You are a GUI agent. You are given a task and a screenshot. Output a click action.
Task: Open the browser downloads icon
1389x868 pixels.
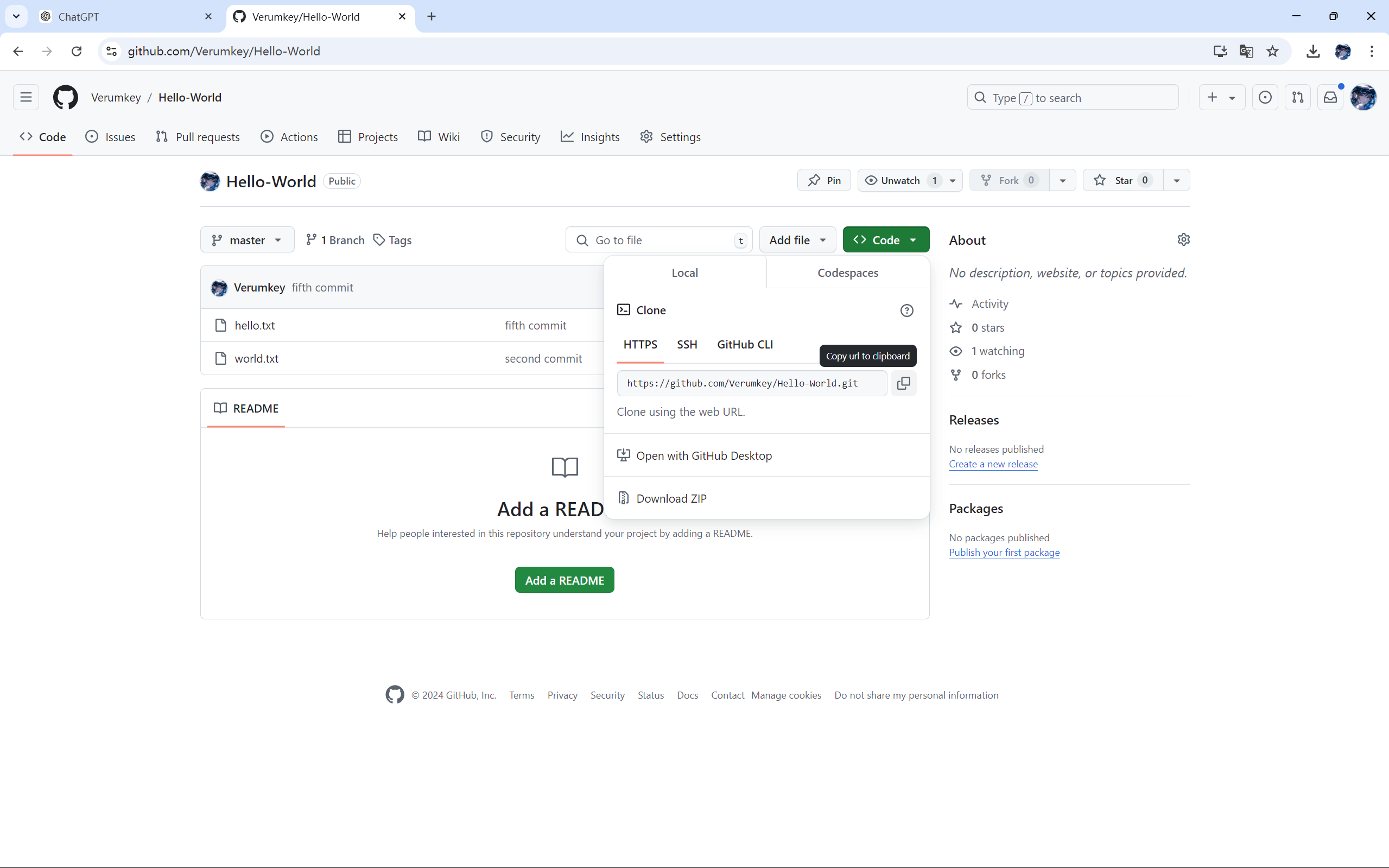(x=1312, y=51)
